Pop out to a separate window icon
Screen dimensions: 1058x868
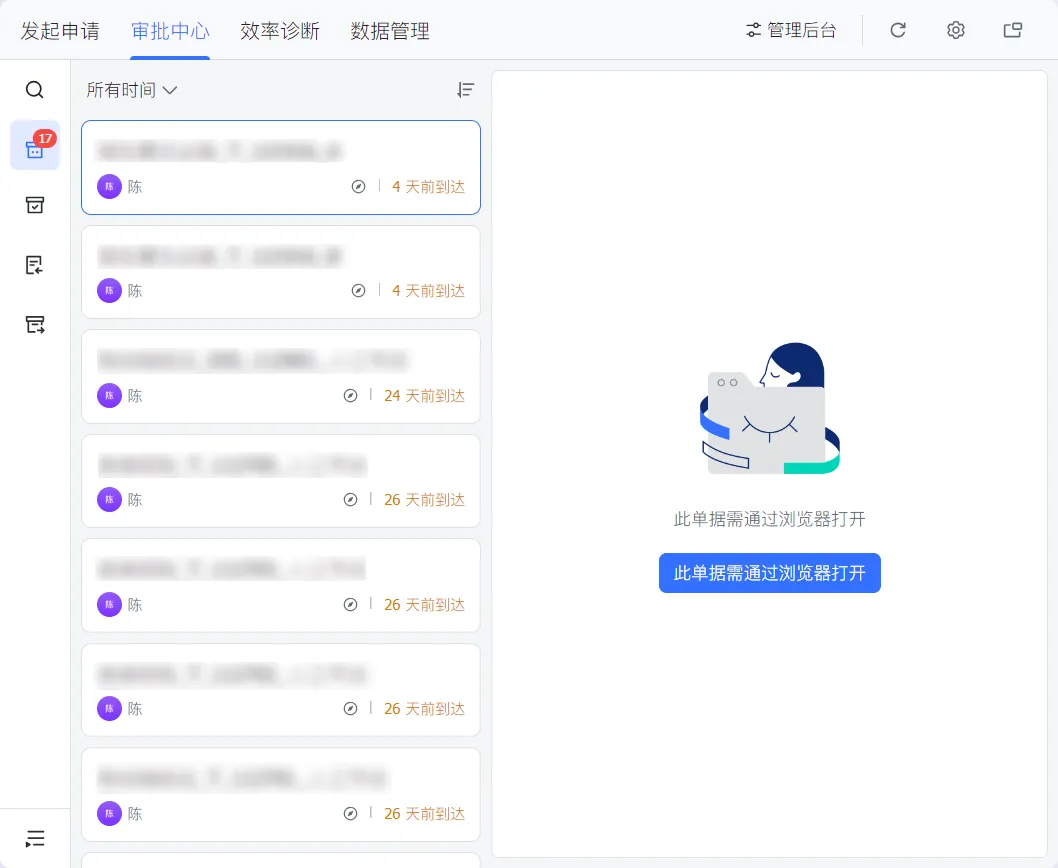tap(1013, 30)
